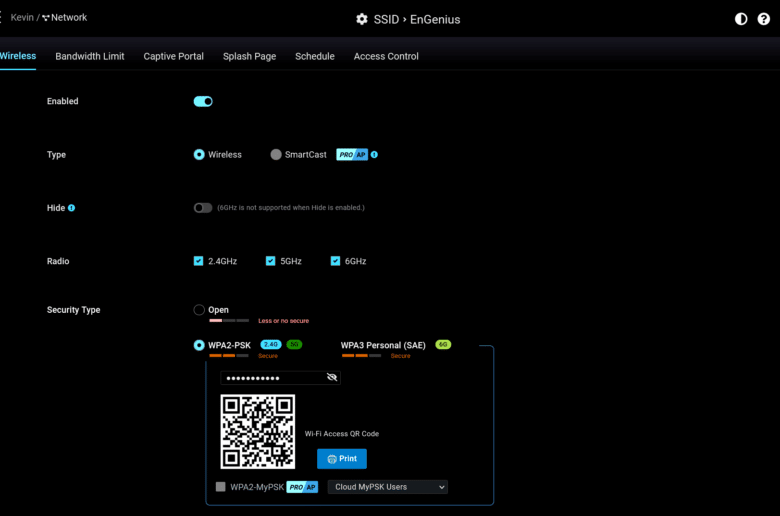Click the Wi-Fi access QR code

click(258, 431)
